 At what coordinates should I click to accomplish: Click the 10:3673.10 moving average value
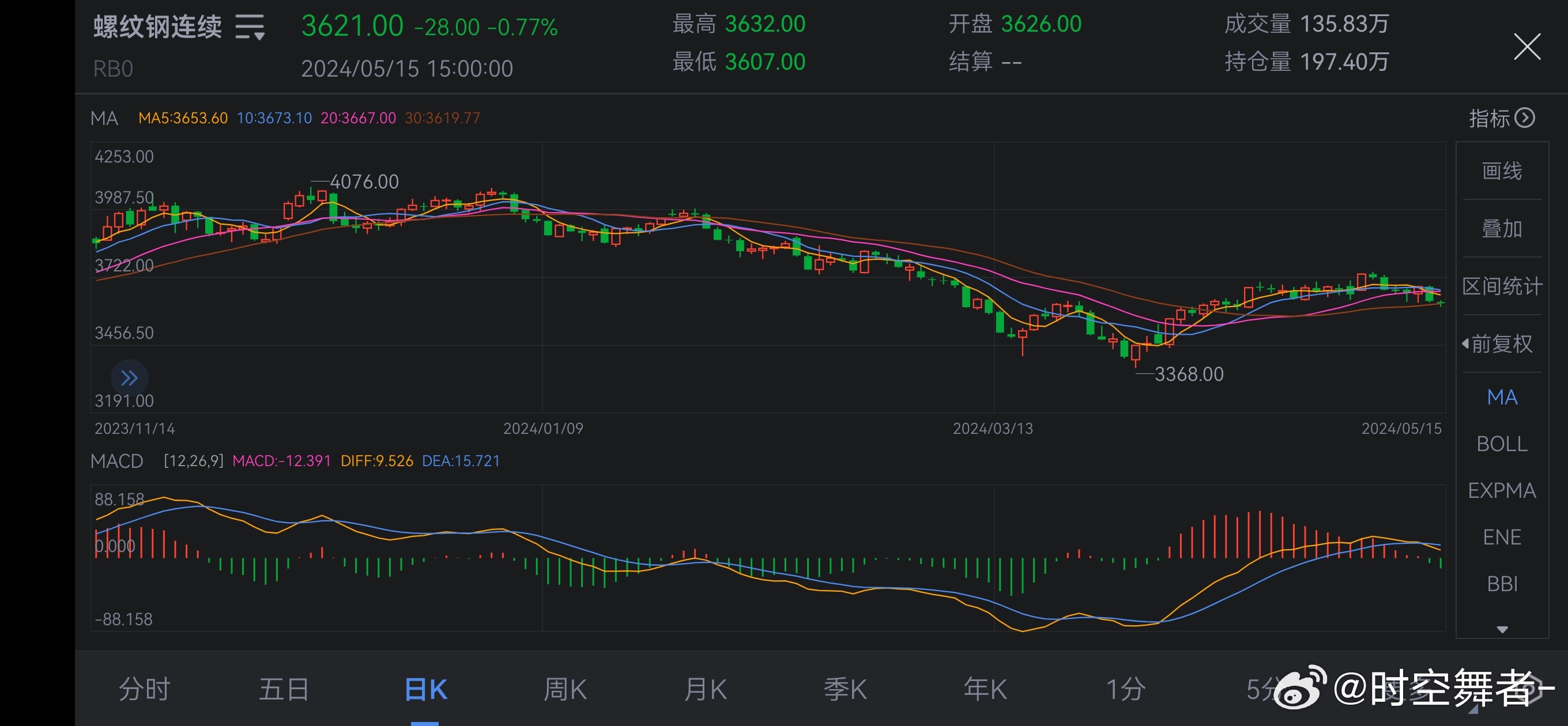click(274, 118)
